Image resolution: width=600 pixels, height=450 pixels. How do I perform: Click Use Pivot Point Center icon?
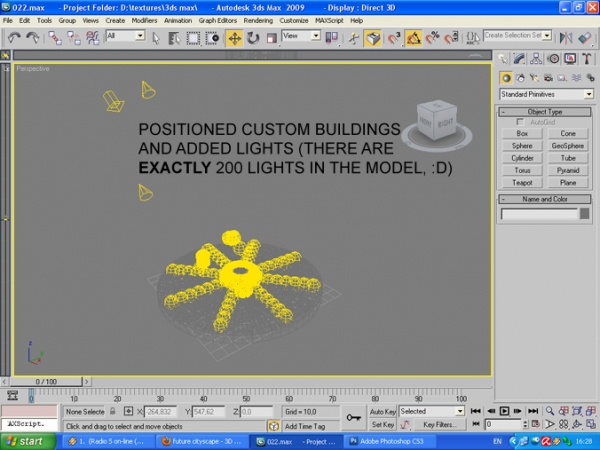[332, 38]
